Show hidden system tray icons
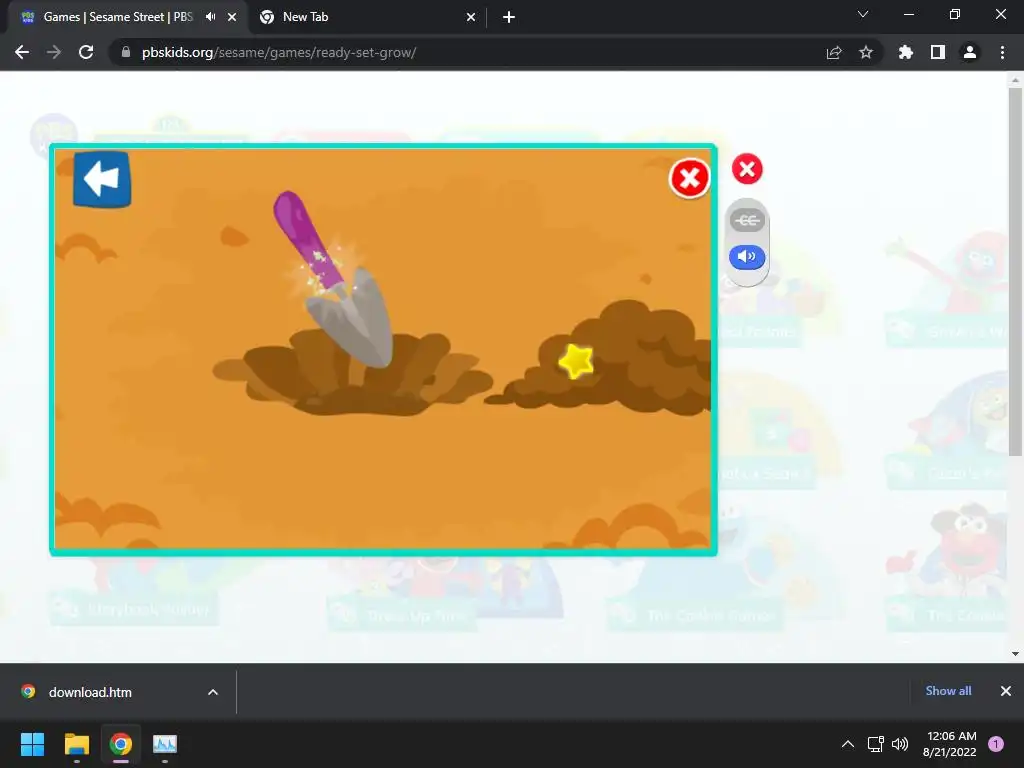The height and width of the screenshot is (768, 1024). (x=848, y=744)
